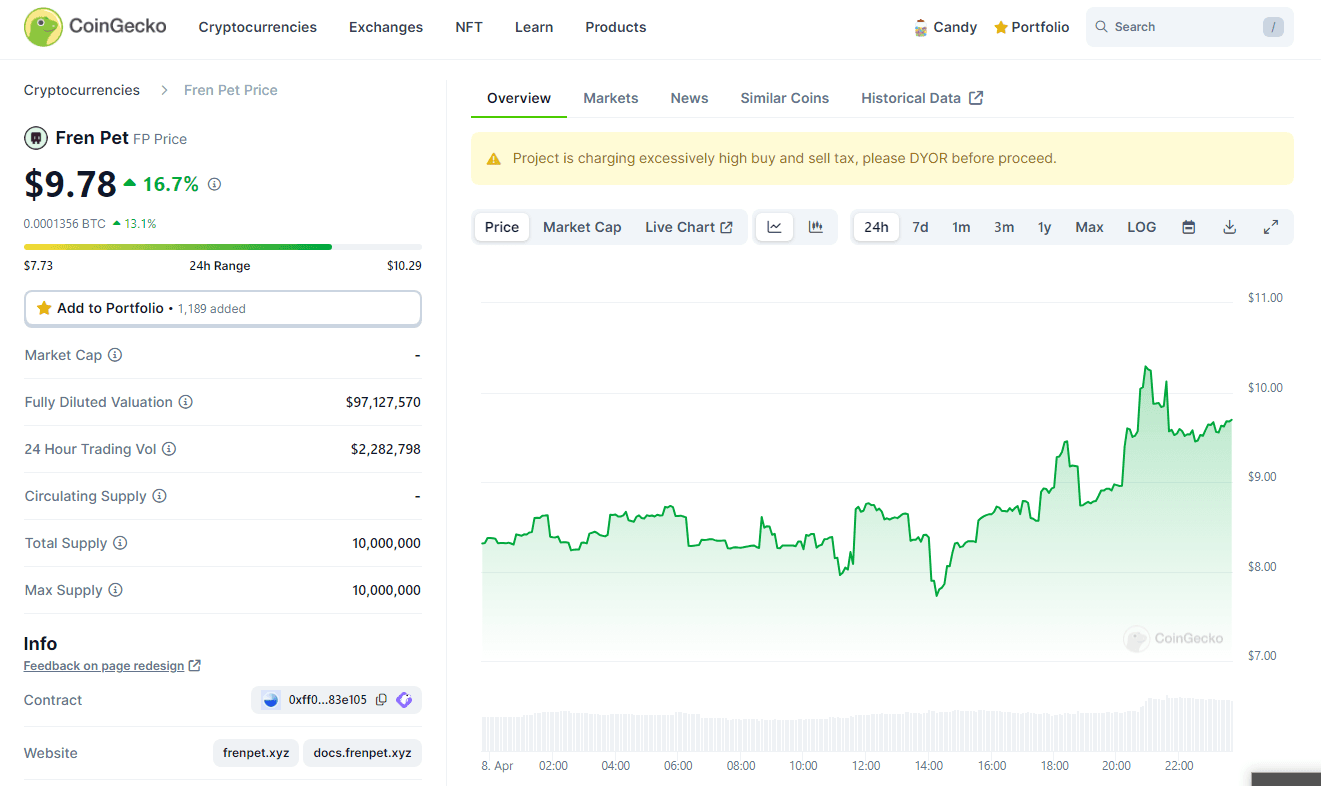
Task: Switch to the Similar Coins tab
Action: [785, 98]
